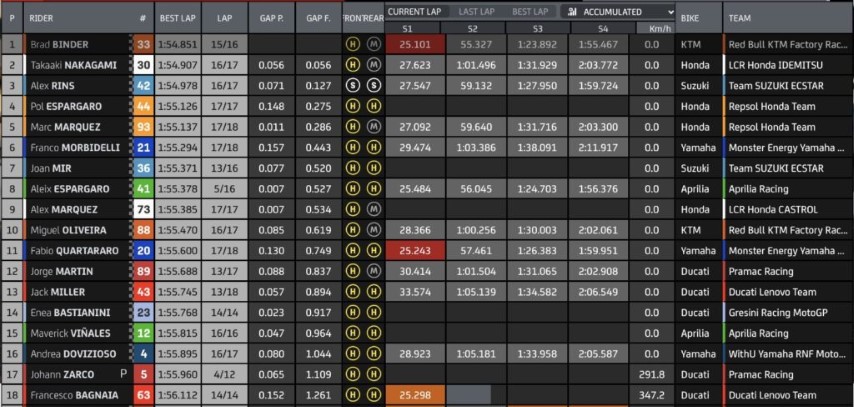Click Quartararo's front tyre H icon
The width and height of the screenshot is (854, 407).
coord(353,251)
